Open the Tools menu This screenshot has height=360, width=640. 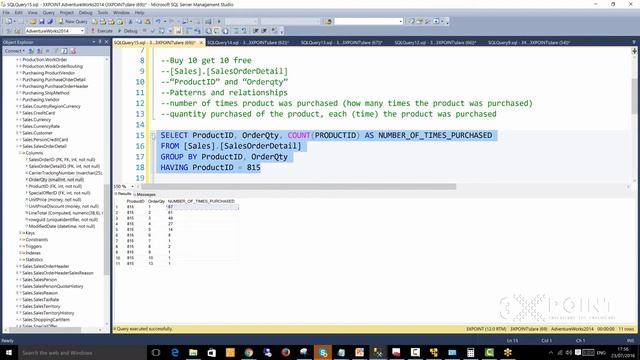point(103,13)
